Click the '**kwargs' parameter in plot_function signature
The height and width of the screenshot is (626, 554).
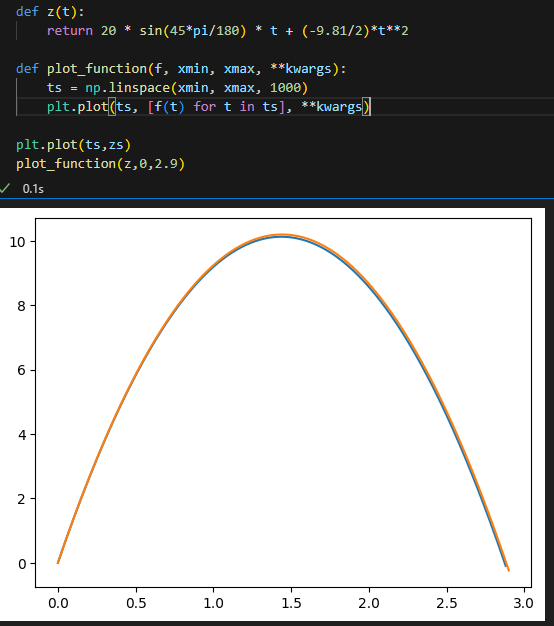click(301, 69)
